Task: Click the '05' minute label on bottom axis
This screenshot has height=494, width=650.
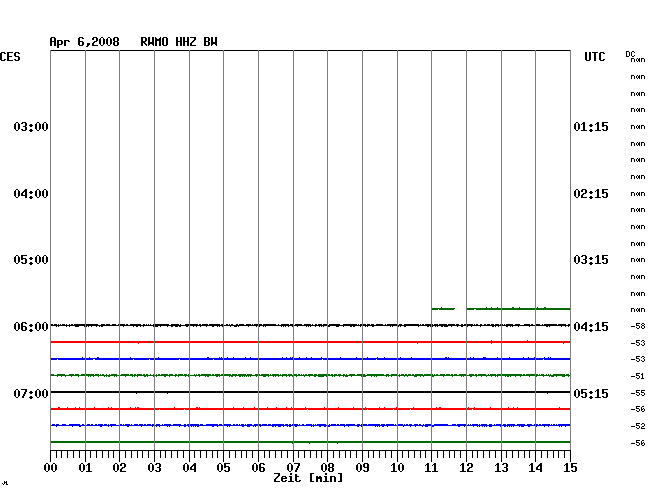Action: pos(223,468)
